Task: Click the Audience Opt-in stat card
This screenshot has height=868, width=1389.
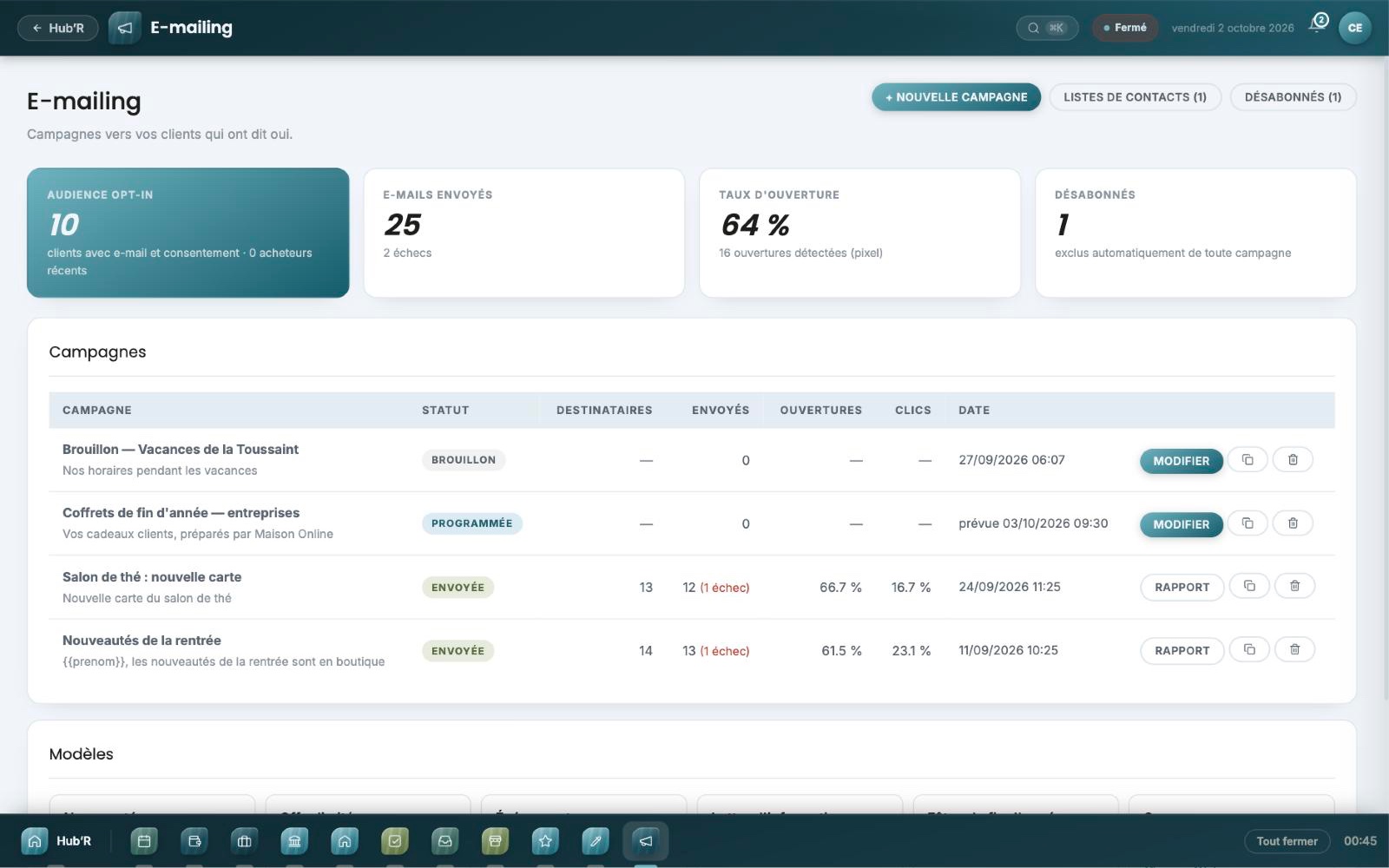Action: pyautogui.click(x=188, y=233)
